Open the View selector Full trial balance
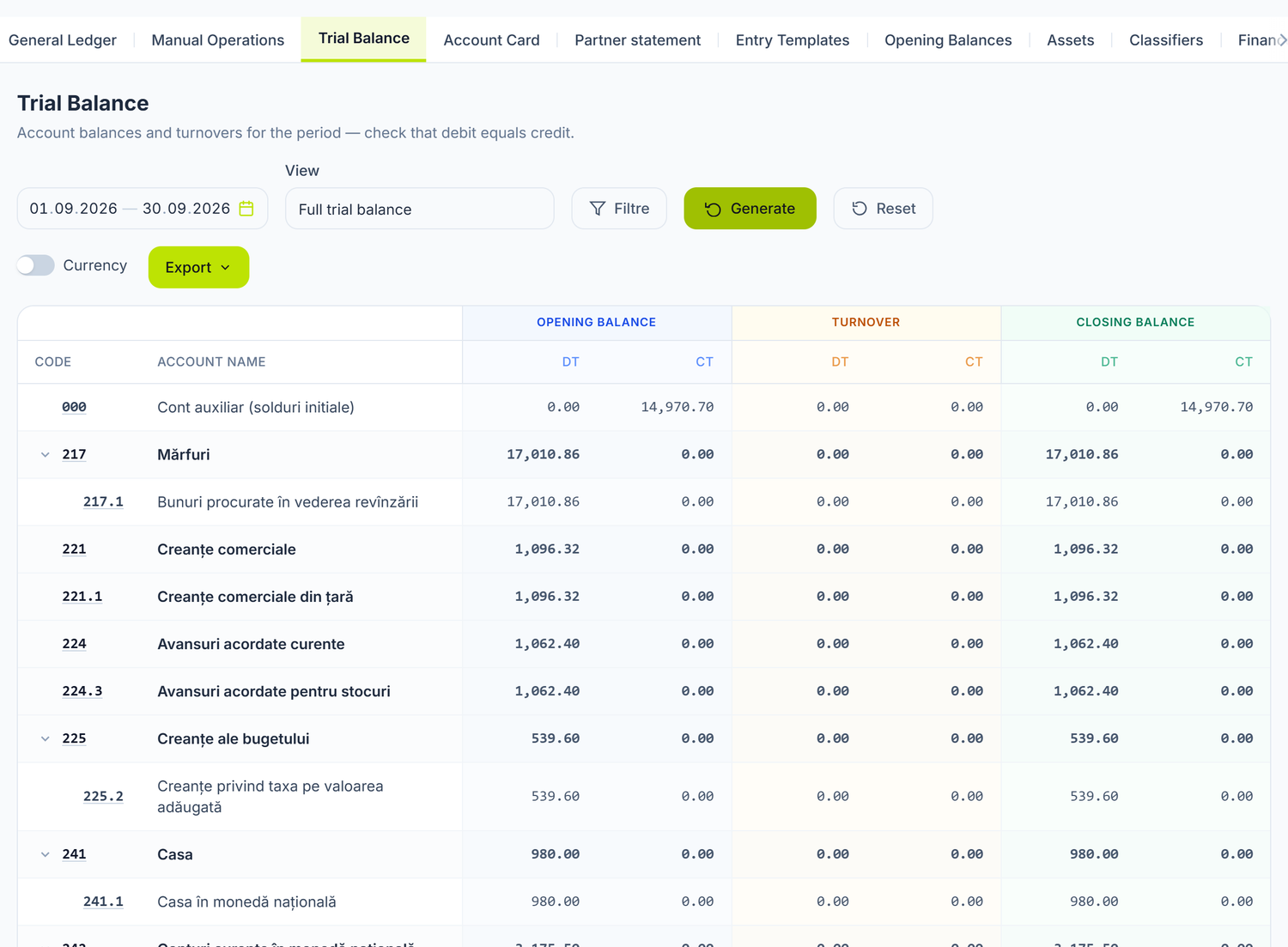The width and height of the screenshot is (1288, 947). coord(419,209)
